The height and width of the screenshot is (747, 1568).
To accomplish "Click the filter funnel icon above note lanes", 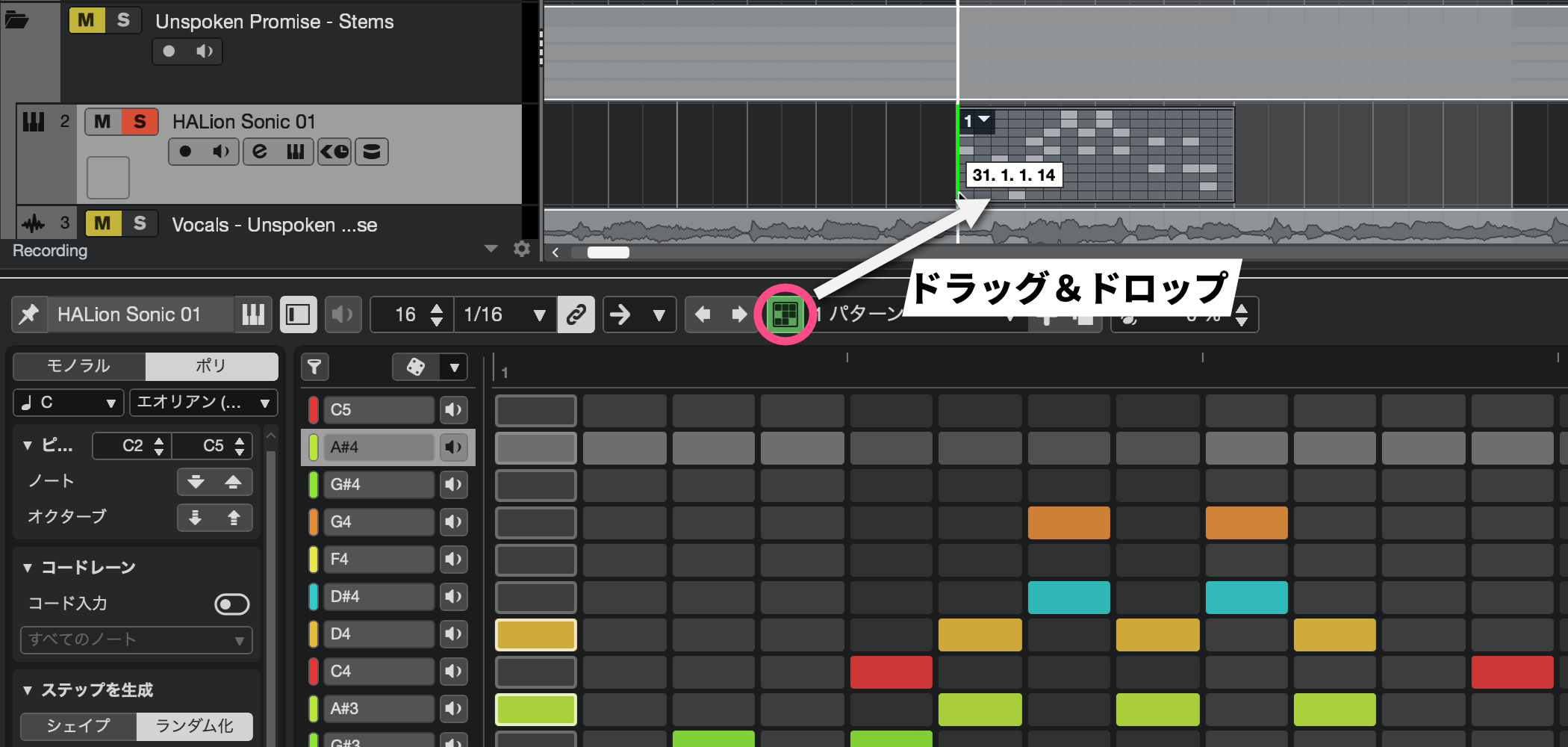I will (314, 367).
